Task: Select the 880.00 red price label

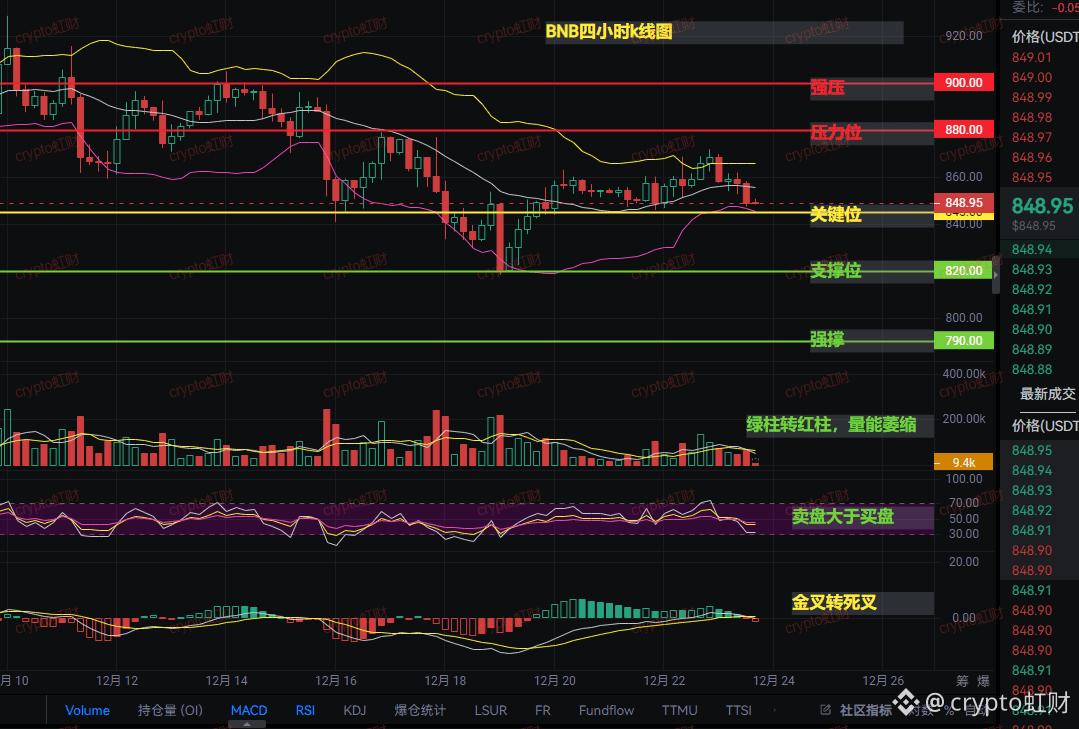Action: coord(963,129)
